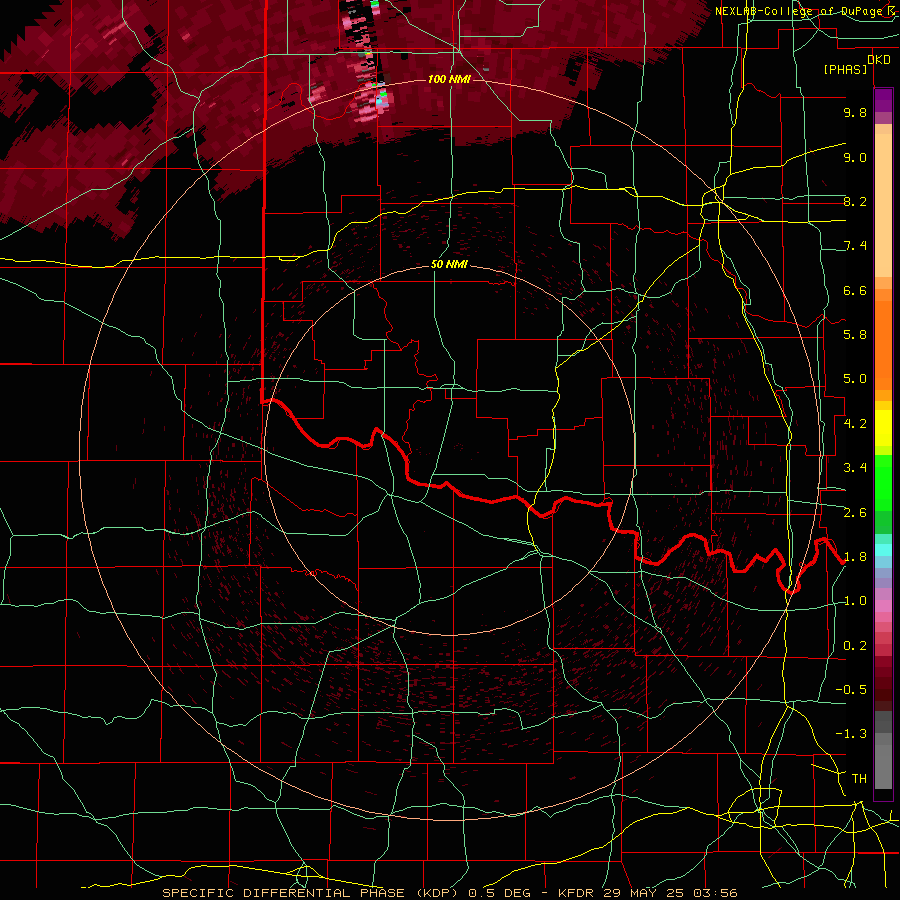
Task: Click the 1.8 value on the color scale
Action: [855, 557]
